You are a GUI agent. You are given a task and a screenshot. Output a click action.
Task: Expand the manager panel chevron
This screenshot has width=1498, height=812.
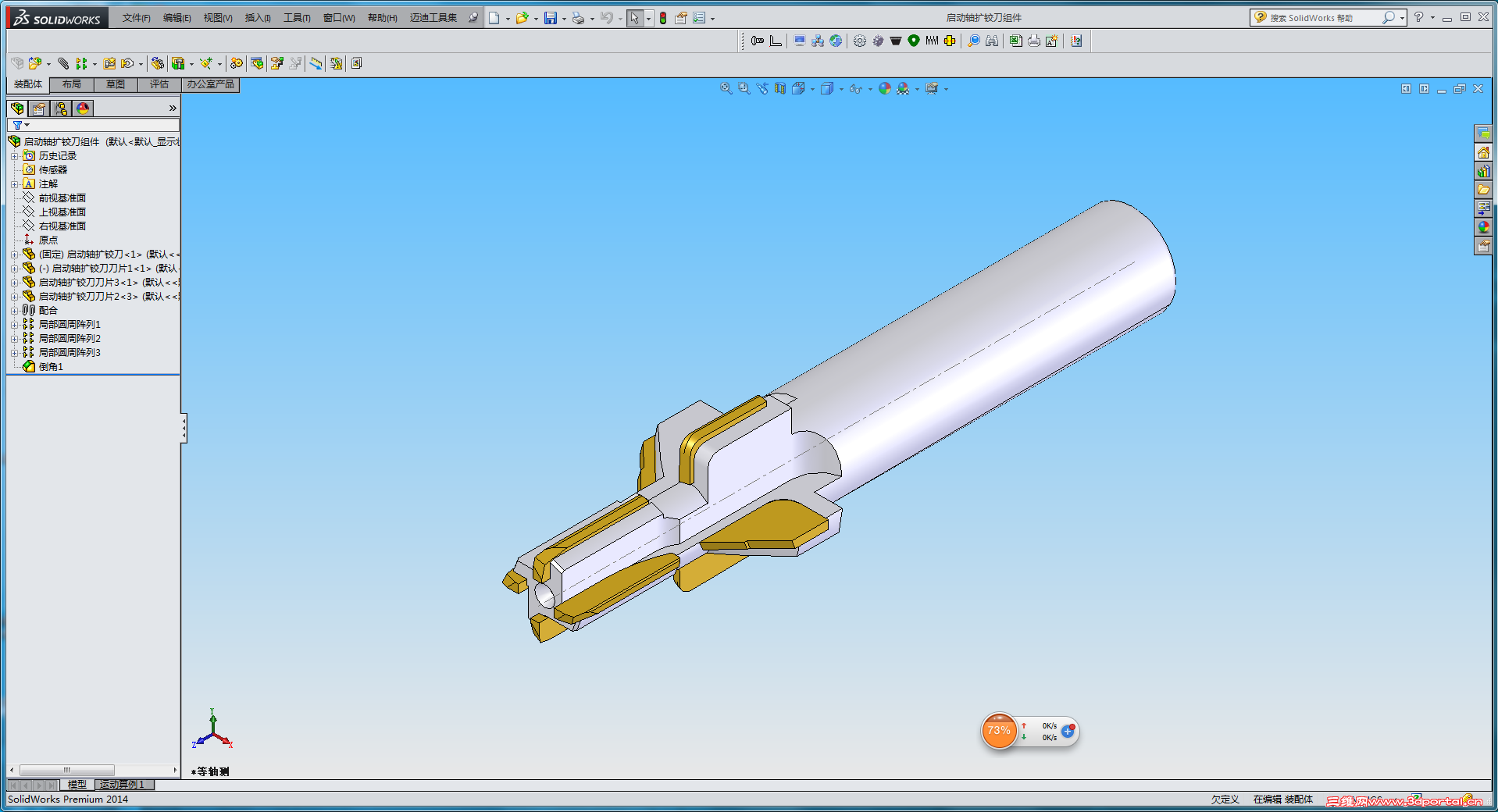(x=173, y=109)
